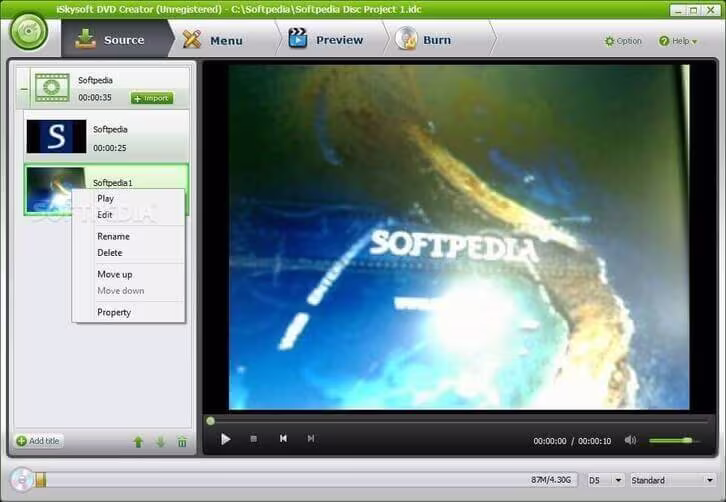Adjust the green volume slider

point(674,440)
